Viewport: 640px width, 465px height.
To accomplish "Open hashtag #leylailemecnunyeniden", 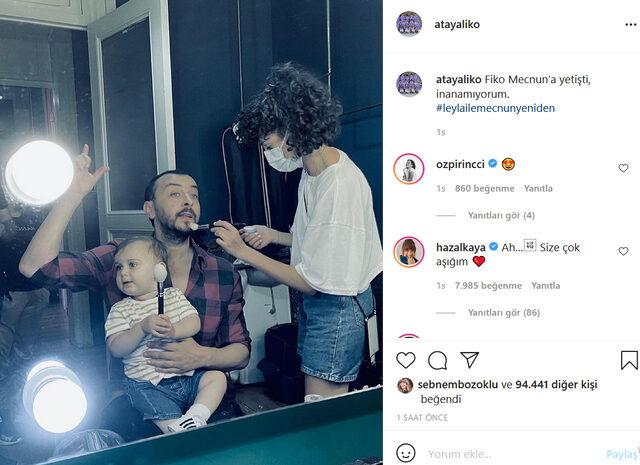I will [496, 108].
